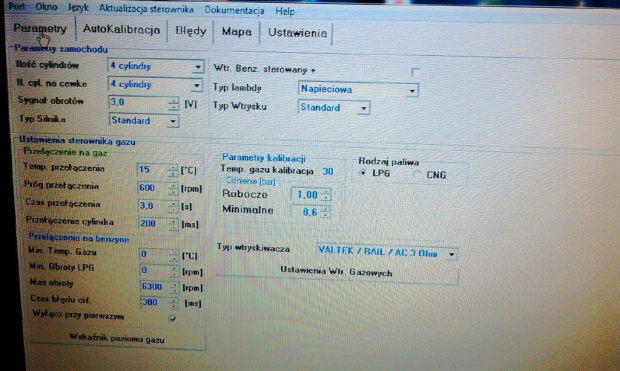
Task: Tick the Wtr. Benz. sterowany + checkbox
Action: (415, 72)
